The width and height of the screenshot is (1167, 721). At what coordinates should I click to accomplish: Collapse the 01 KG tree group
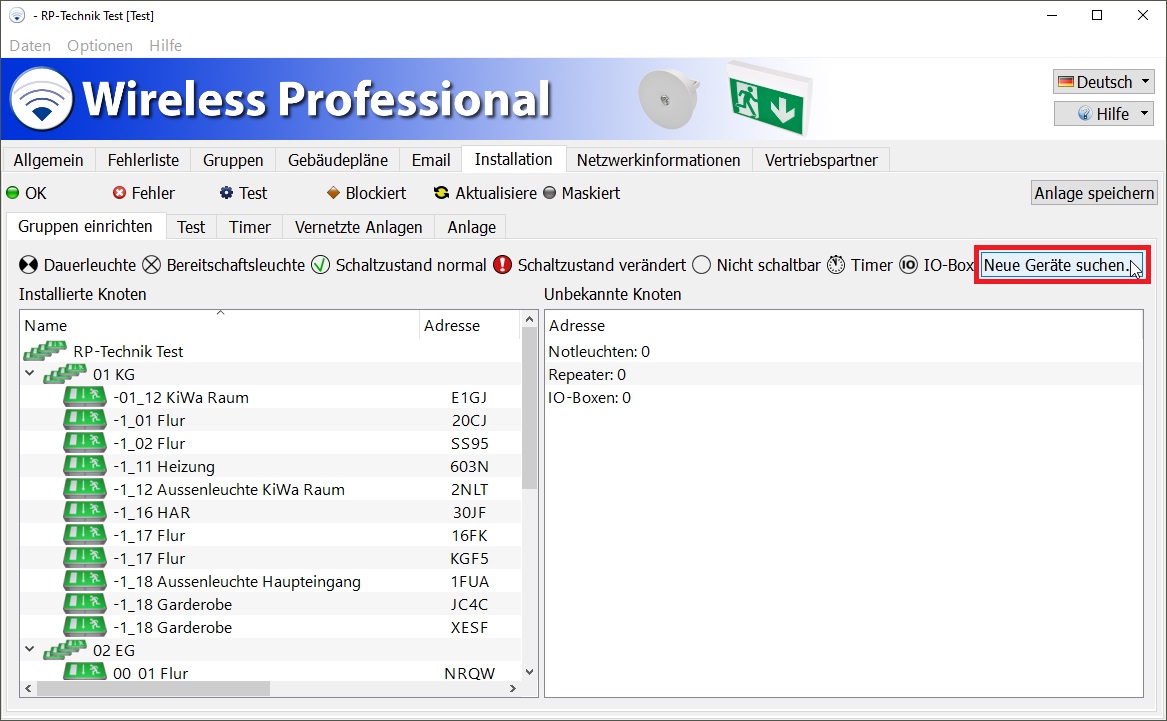30,374
